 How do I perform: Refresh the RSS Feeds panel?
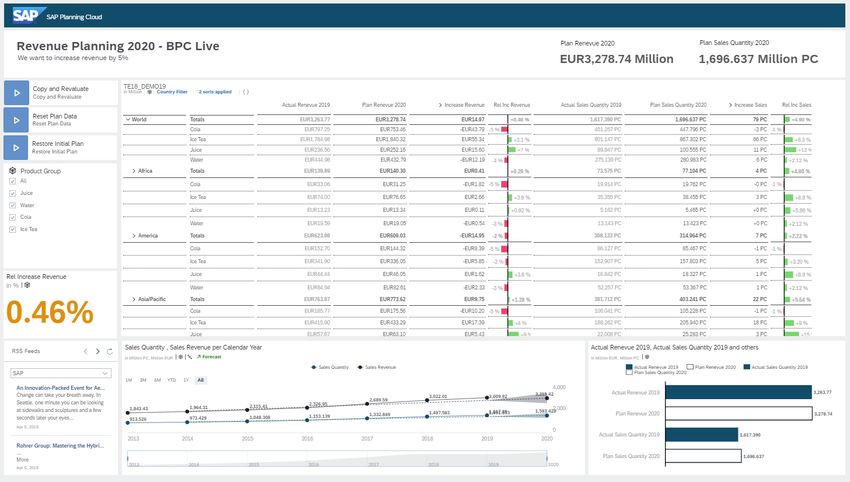tap(110, 351)
